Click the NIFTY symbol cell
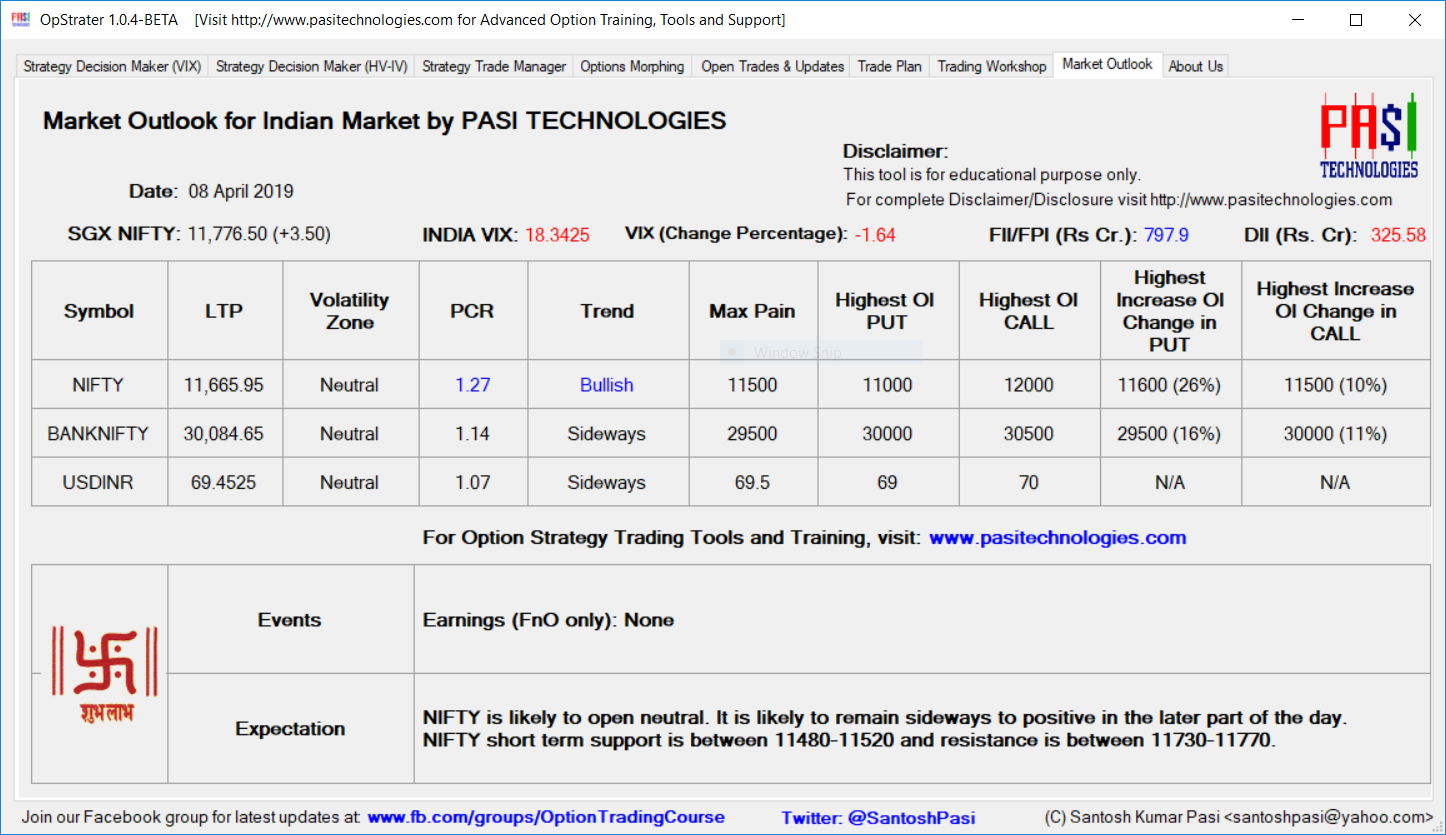 click(x=99, y=385)
